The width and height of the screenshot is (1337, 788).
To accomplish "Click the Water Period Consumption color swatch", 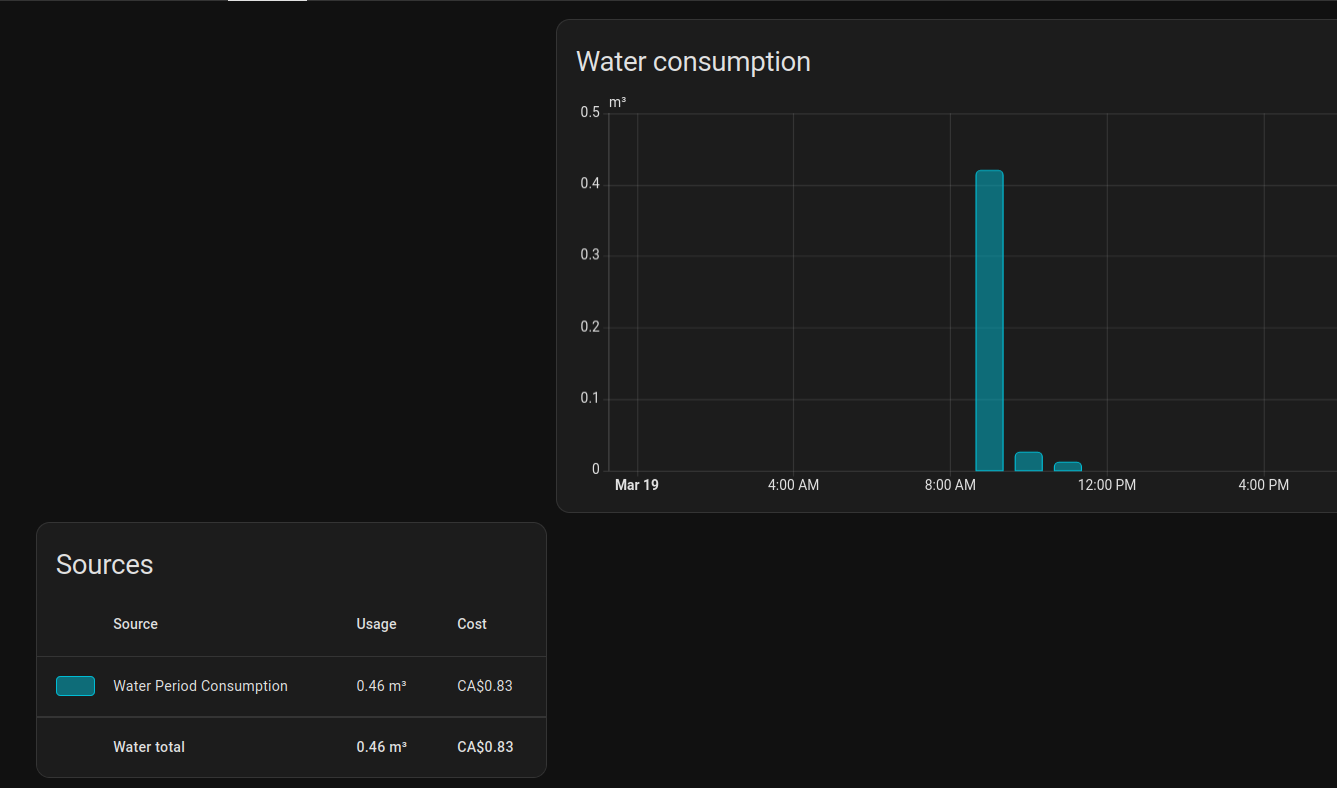I will [x=75, y=686].
